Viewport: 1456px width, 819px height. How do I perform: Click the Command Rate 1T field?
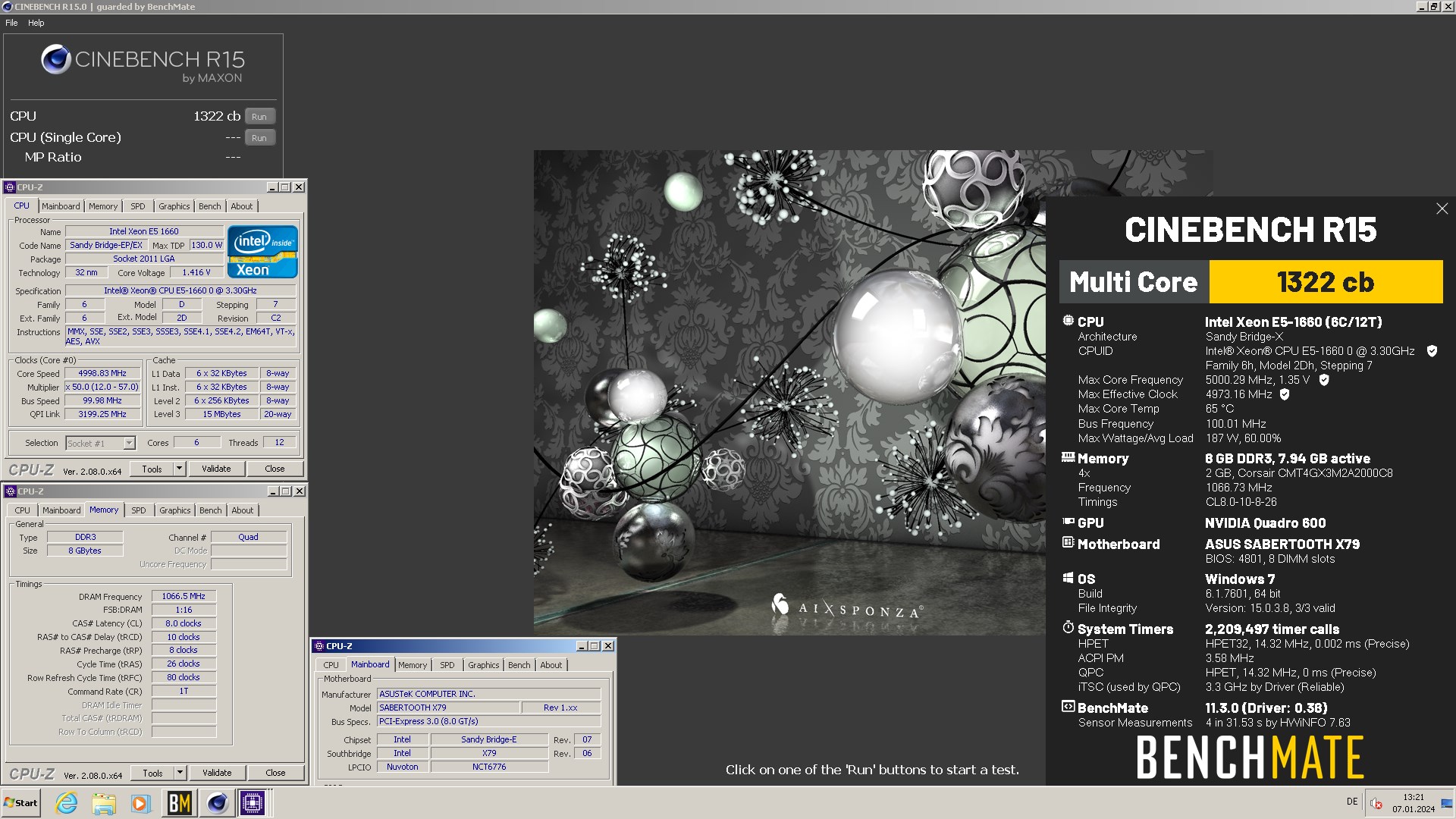[x=184, y=691]
